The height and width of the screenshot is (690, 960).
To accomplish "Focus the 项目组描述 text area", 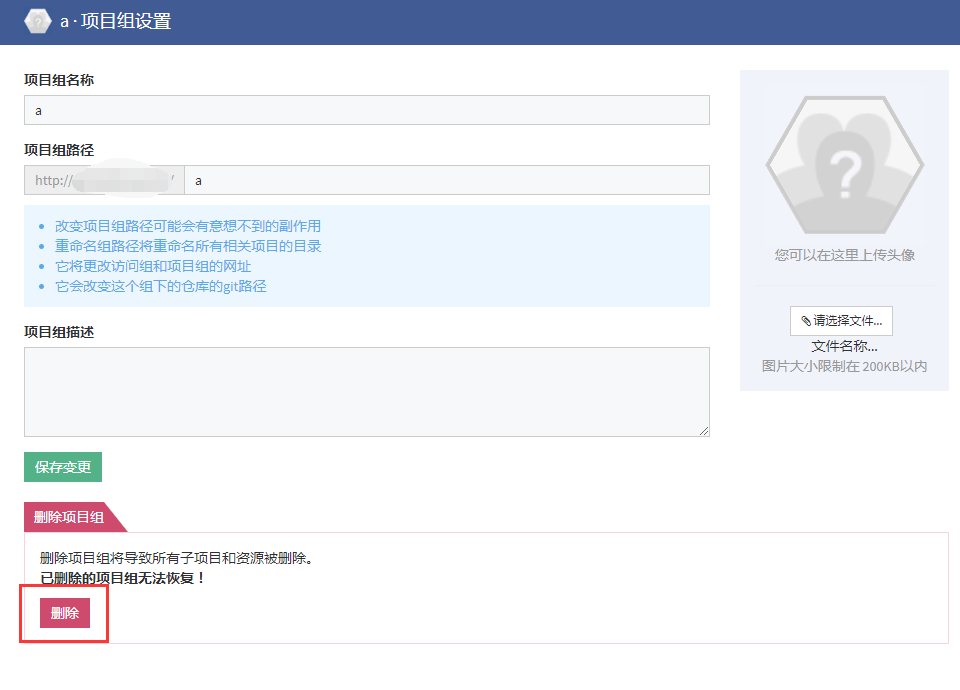I will click(x=366, y=391).
